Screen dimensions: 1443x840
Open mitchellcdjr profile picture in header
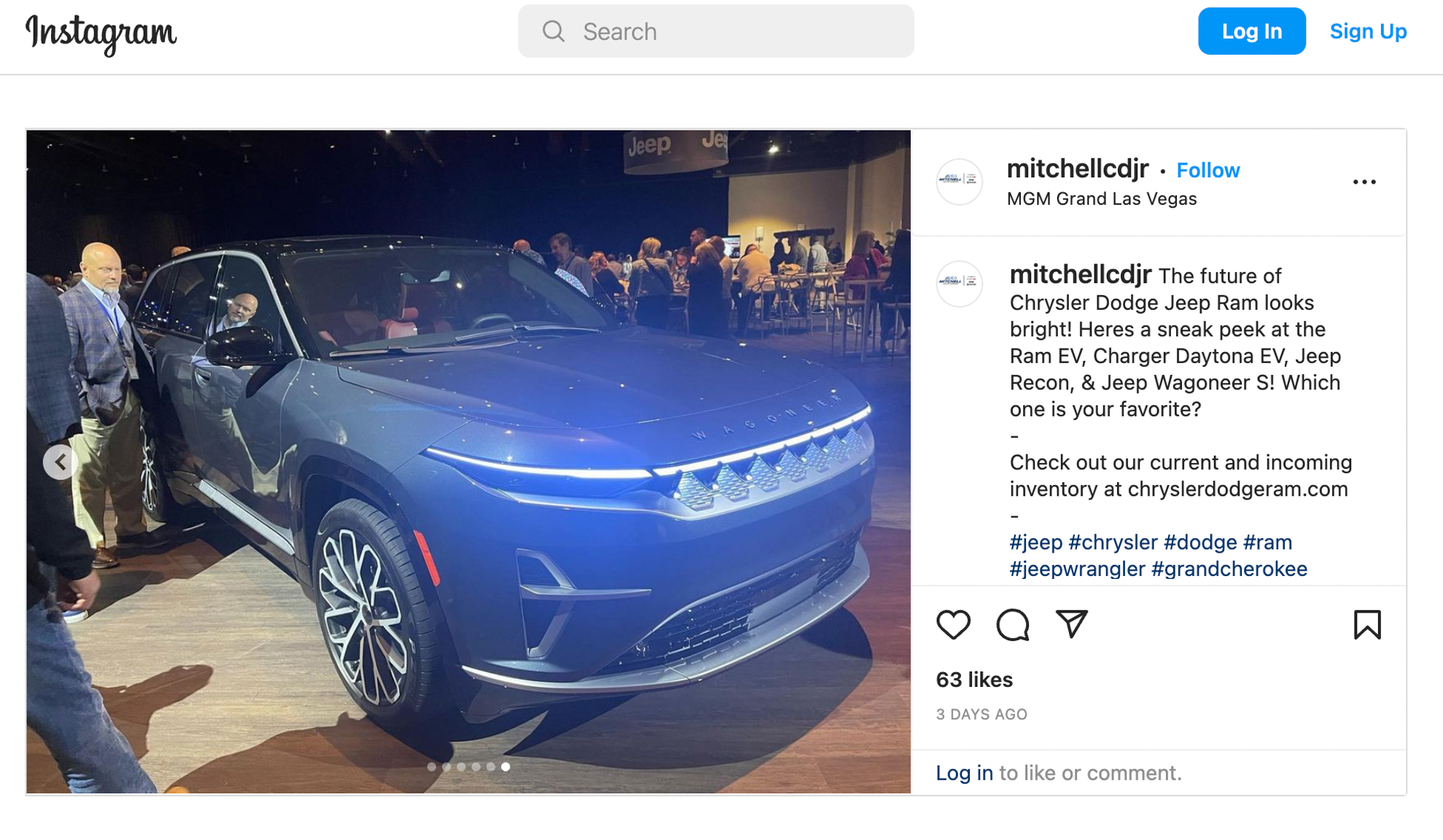point(959,181)
